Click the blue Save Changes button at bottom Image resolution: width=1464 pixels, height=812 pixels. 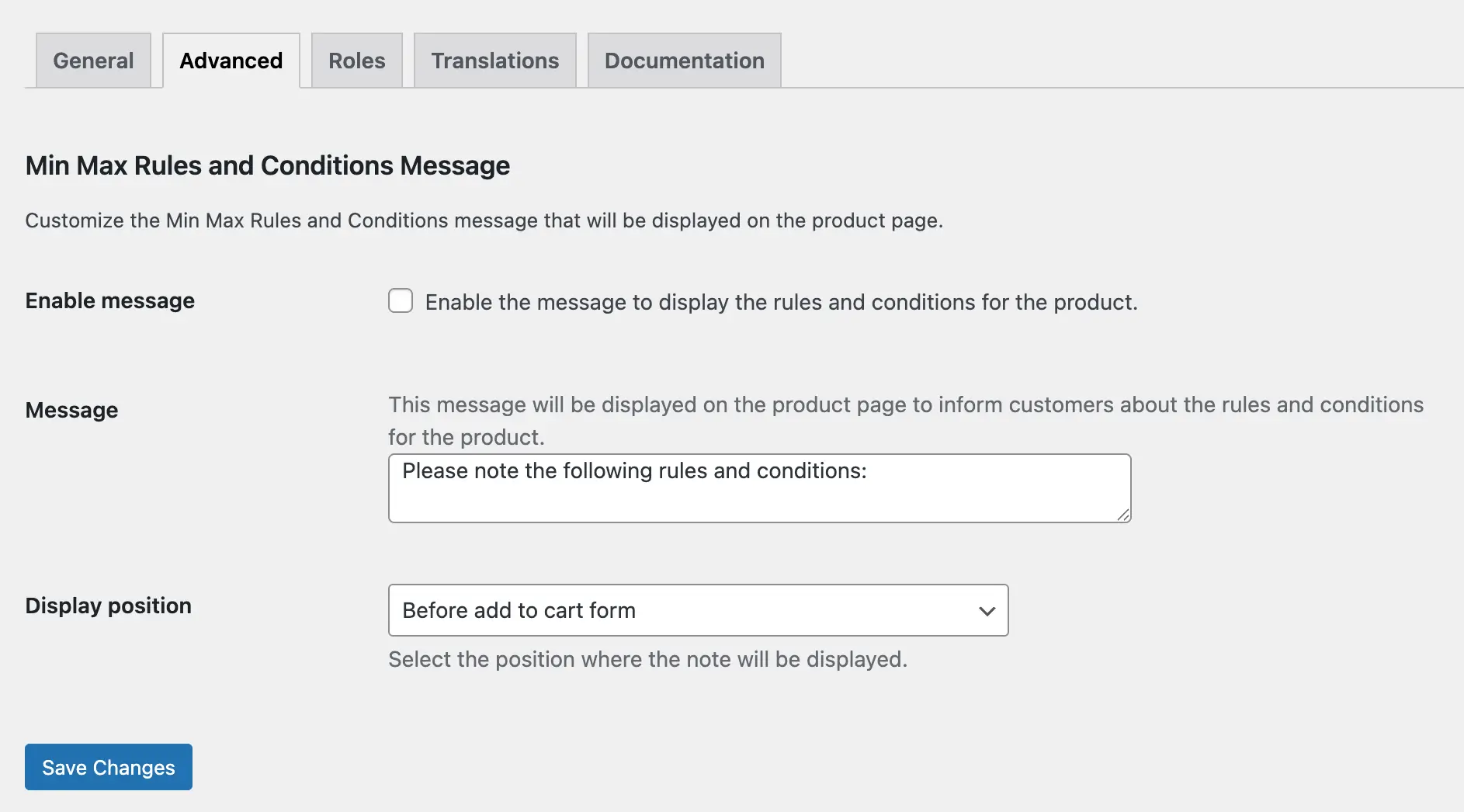[108, 767]
